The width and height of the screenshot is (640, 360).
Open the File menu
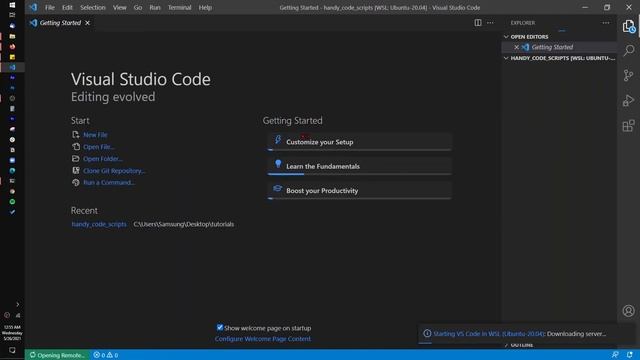(x=50, y=7)
